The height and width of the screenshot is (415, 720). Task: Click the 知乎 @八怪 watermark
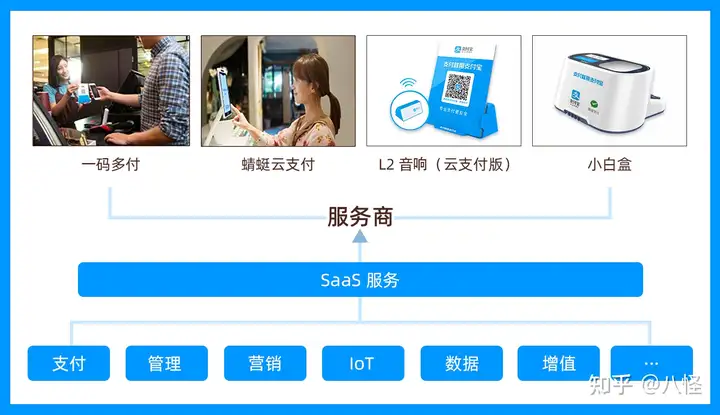tap(645, 385)
